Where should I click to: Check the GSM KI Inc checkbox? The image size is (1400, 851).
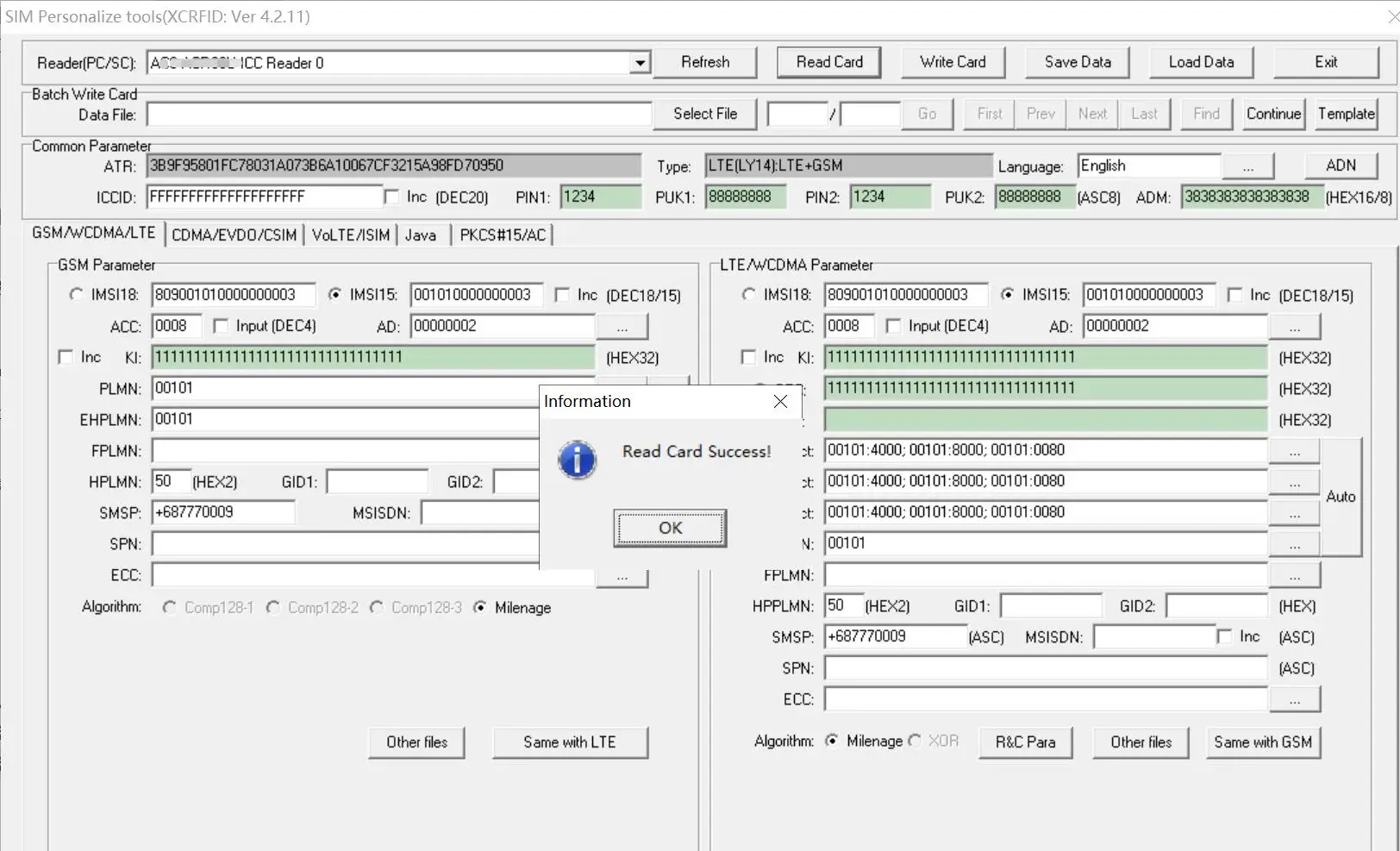pos(66,357)
